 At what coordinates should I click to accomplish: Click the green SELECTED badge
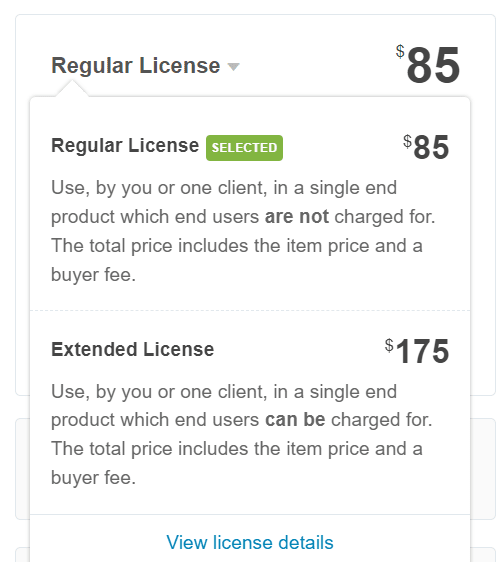coord(244,148)
